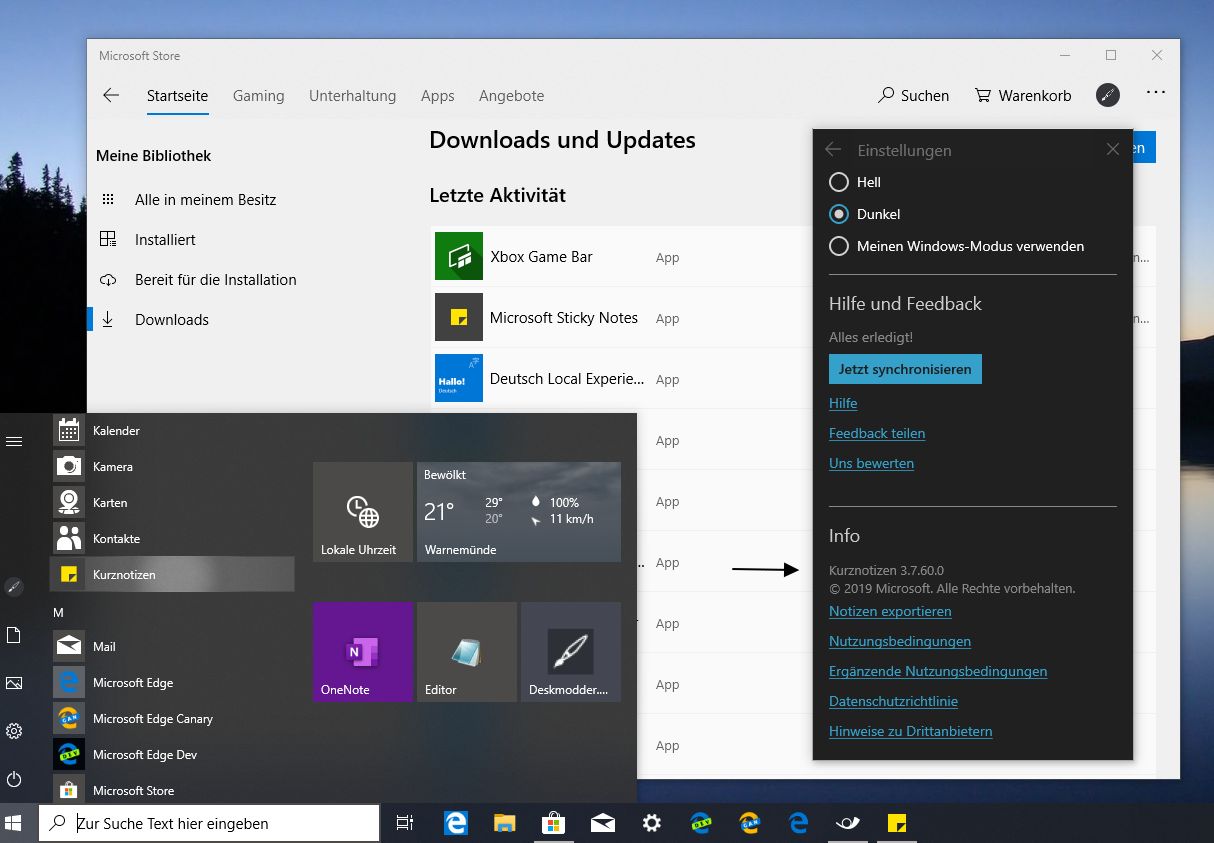Open Lokale Uhrzeit tile
1214x843 pixels.
(x=363, y=512)
